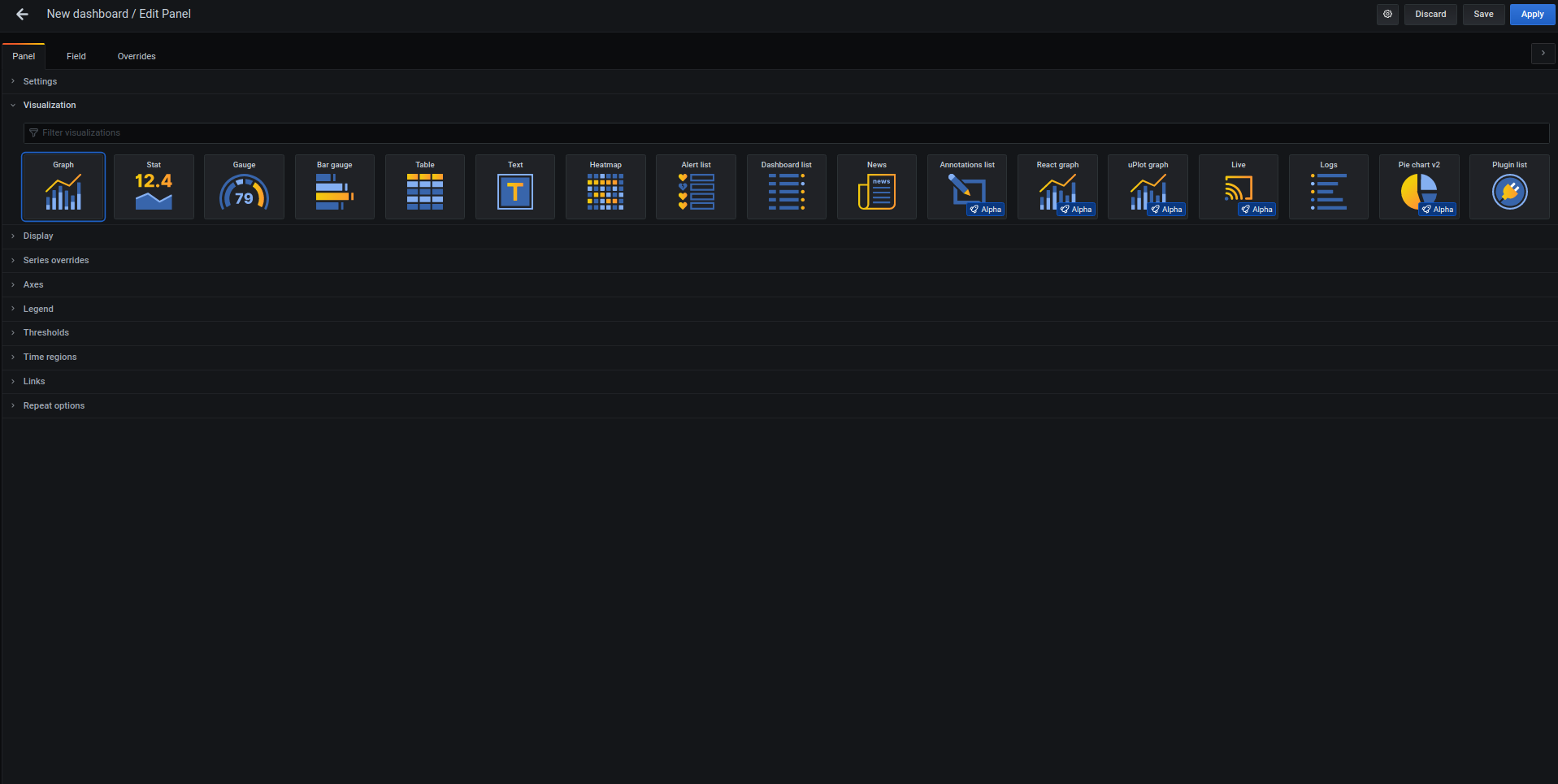Expand the Axes section
1558x784 pixels.
point(779,284)
